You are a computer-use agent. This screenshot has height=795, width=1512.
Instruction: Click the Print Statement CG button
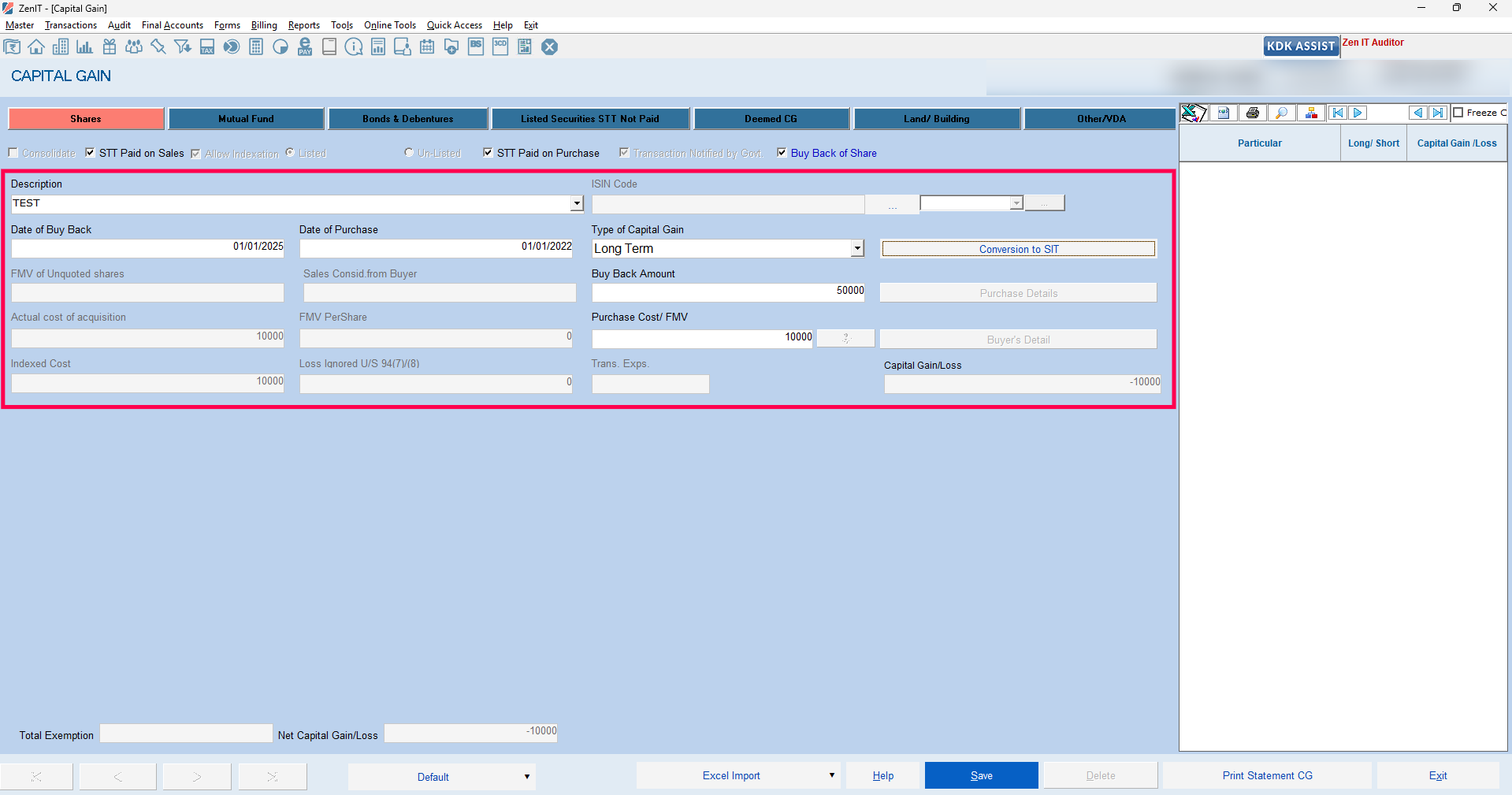[x=1267, y=775]
